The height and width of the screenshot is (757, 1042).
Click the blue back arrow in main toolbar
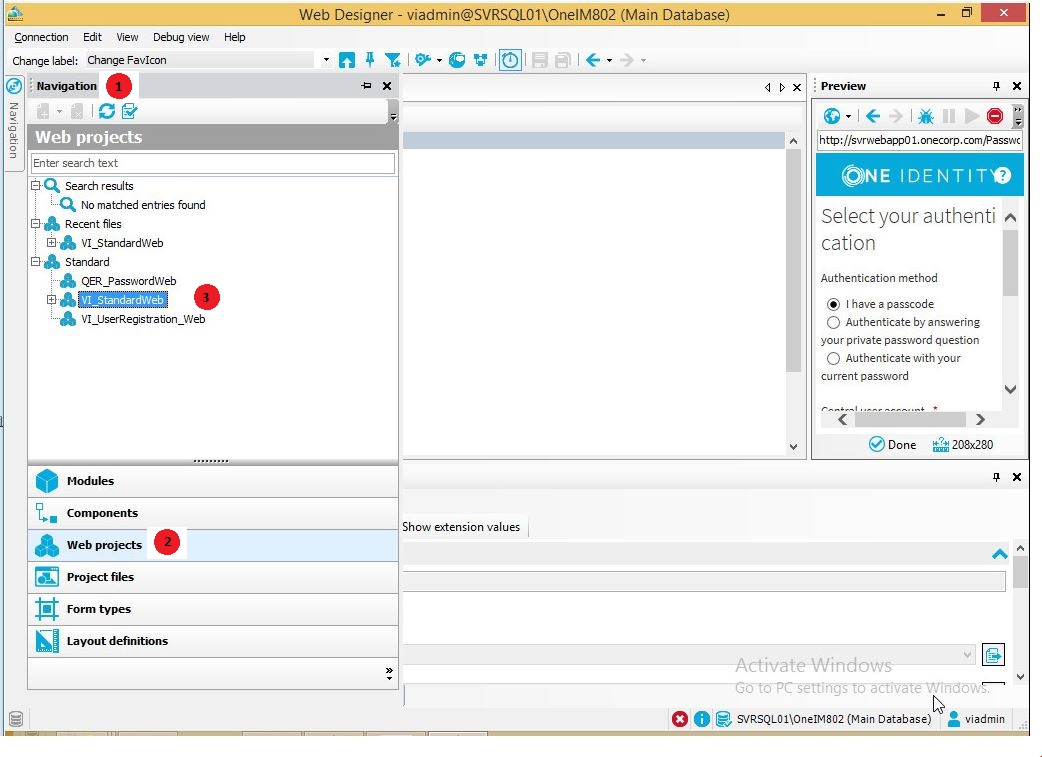(593, 60)
